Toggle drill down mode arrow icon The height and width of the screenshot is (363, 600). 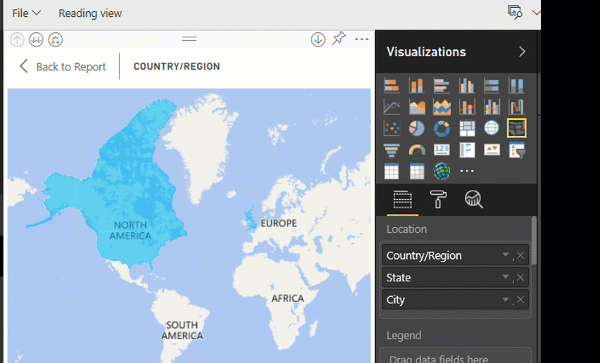(x=318, y=39)
